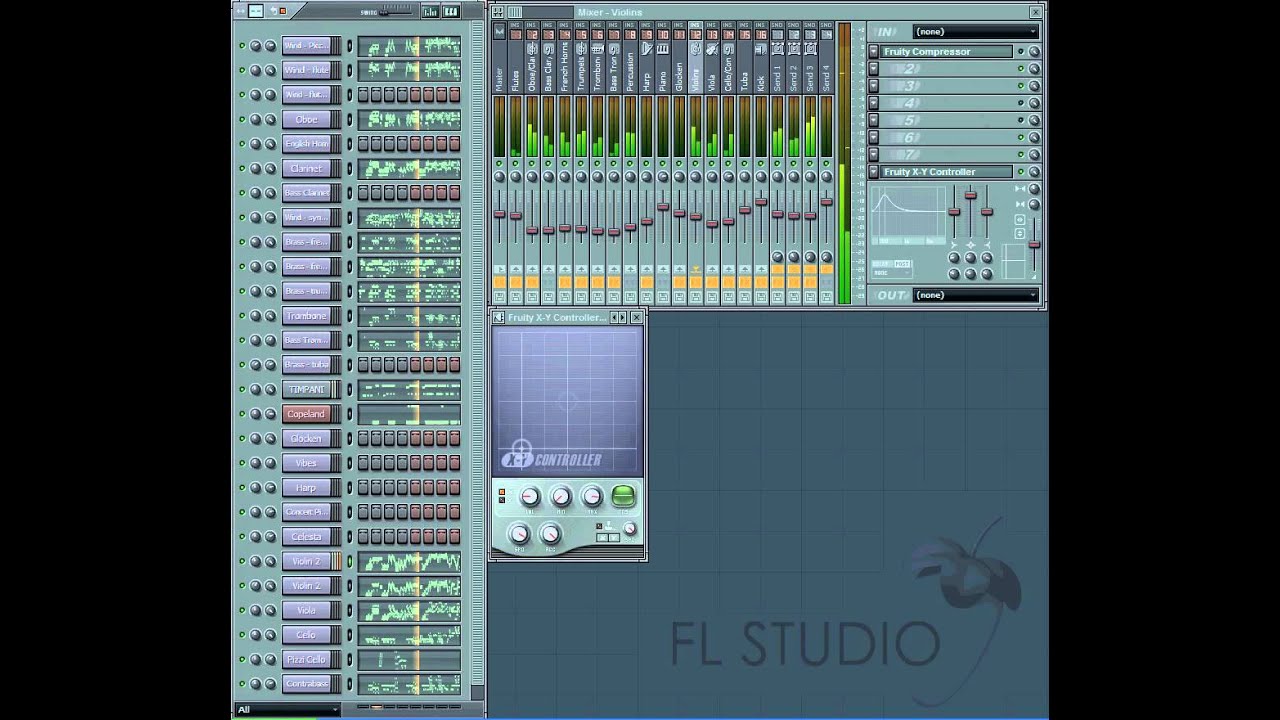Turn Fruity Compressor mix level knob
This screenshot has width=1280, height=720.
coord(1034,52)
